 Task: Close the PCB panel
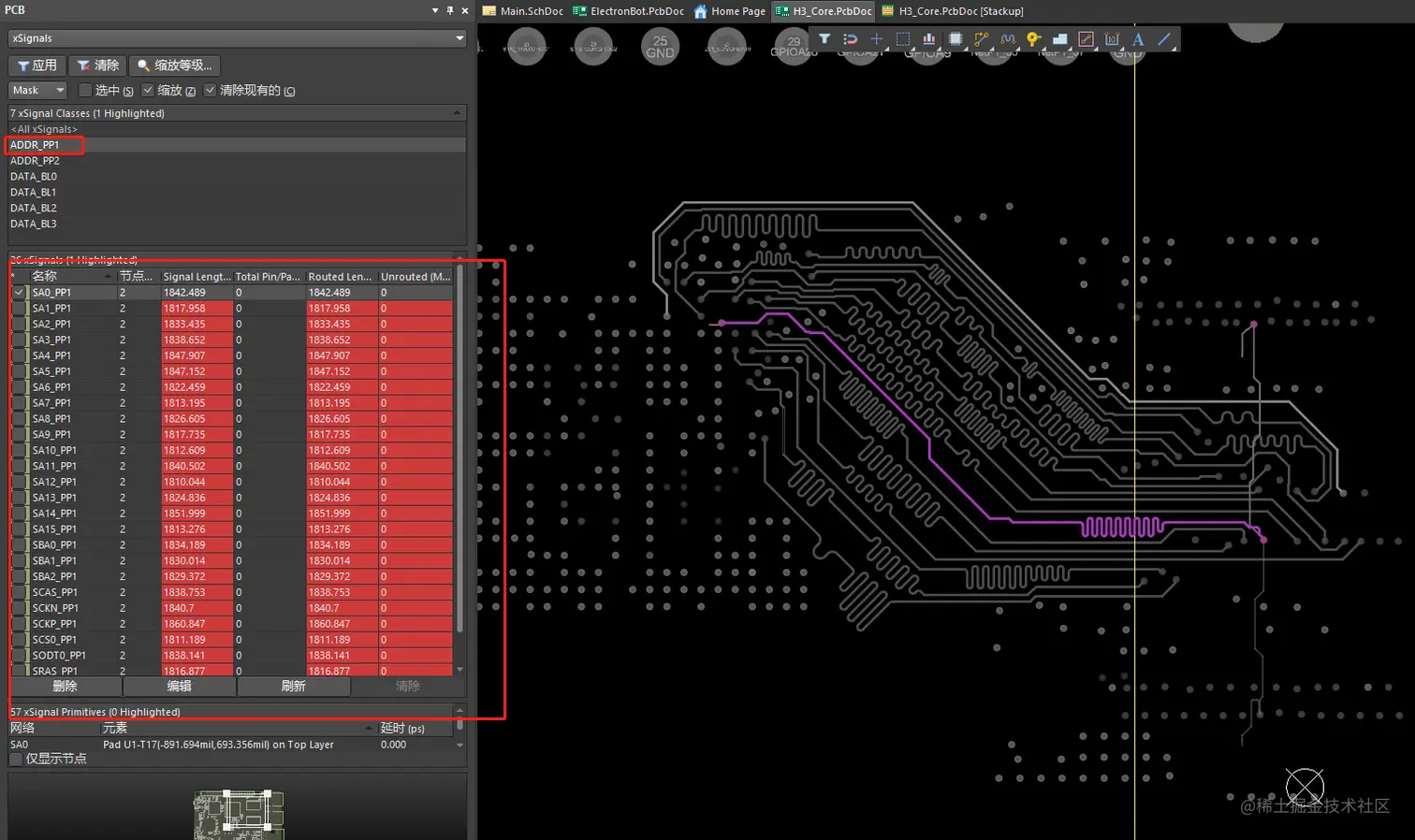click(x=465, y=10)
